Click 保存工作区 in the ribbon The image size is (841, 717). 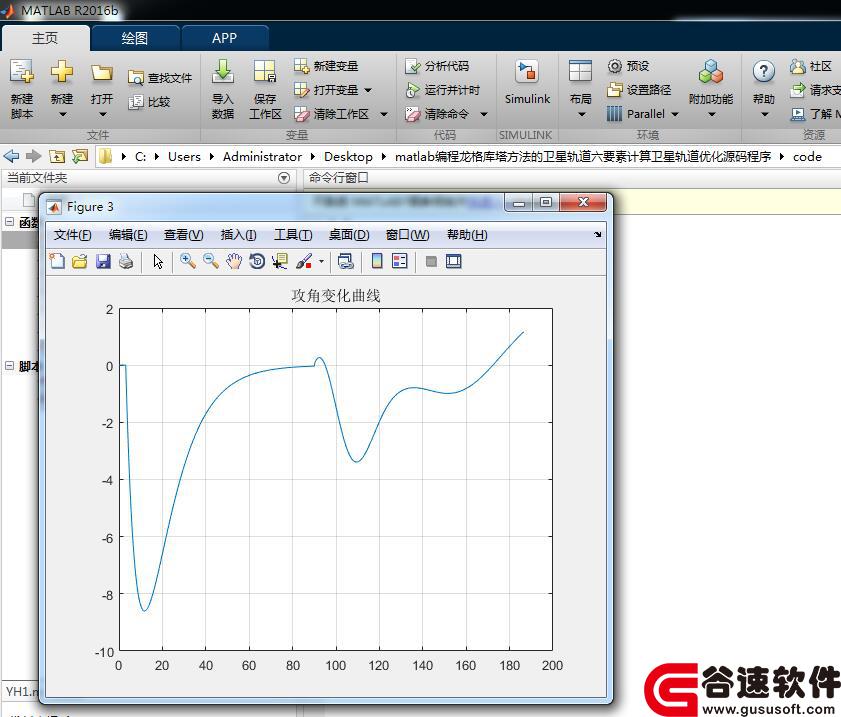click(265, 88)
